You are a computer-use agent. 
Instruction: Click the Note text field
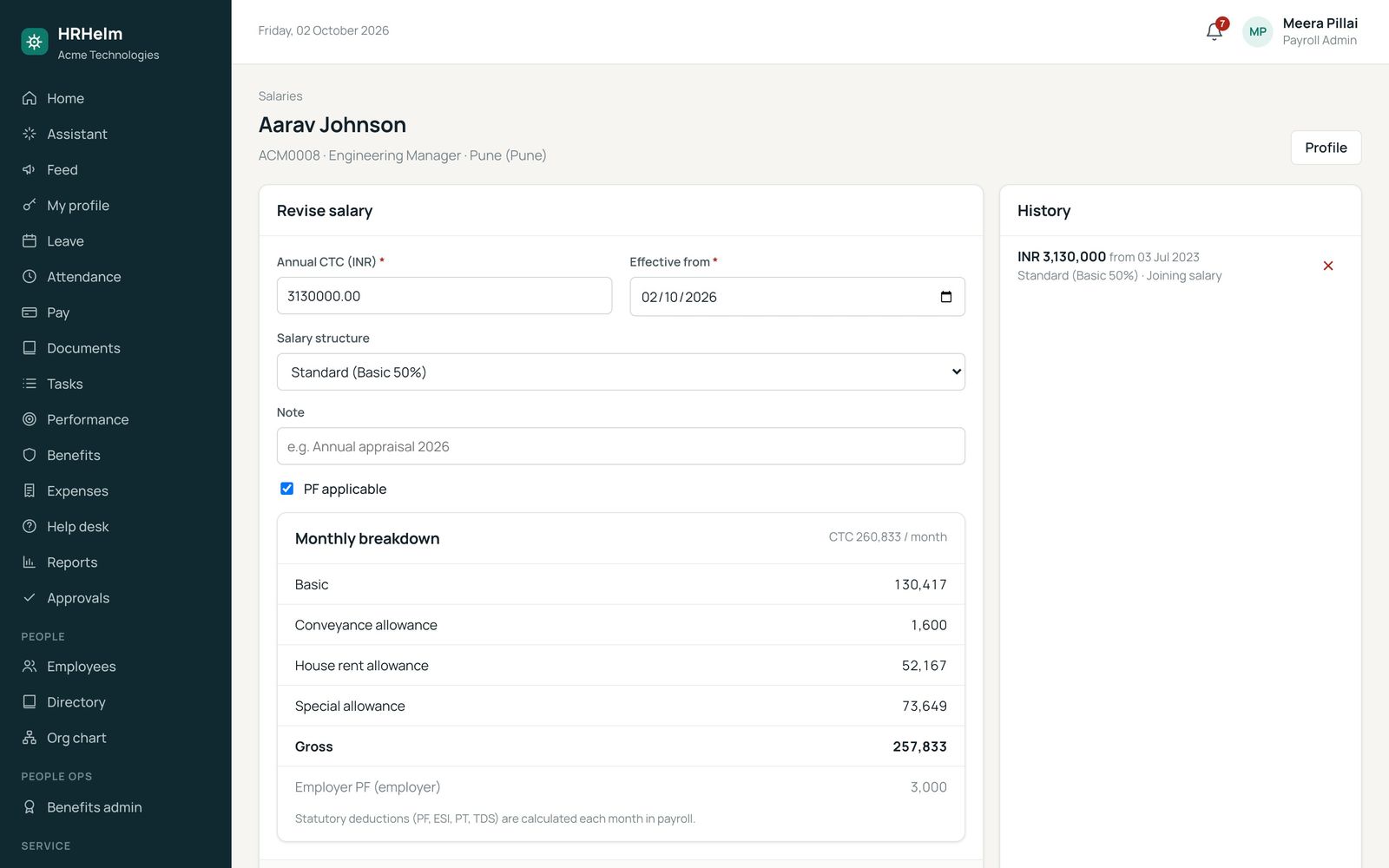621,446
